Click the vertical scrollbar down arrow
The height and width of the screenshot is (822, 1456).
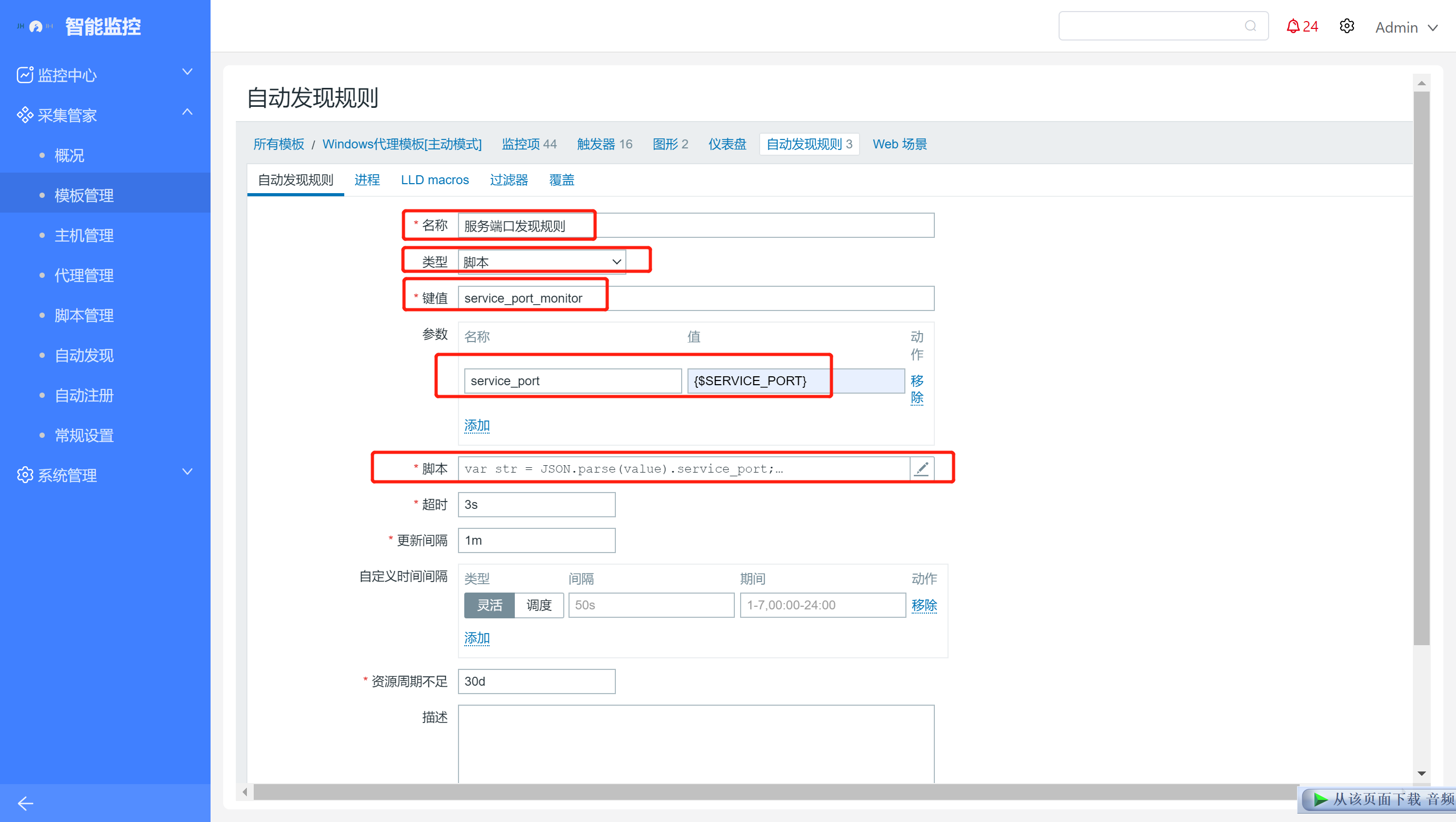[x=1422, y=774]
